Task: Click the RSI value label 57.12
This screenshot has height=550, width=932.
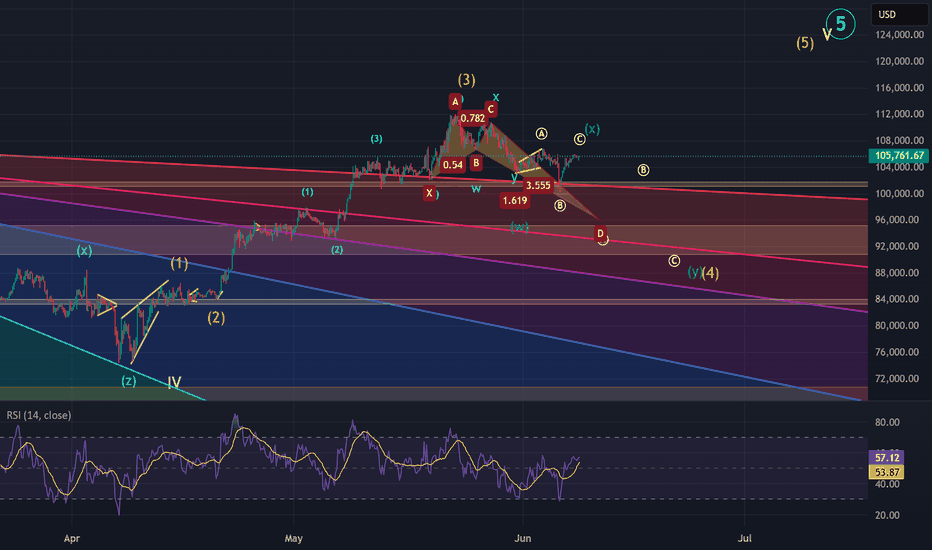Action: pos(887,457)
